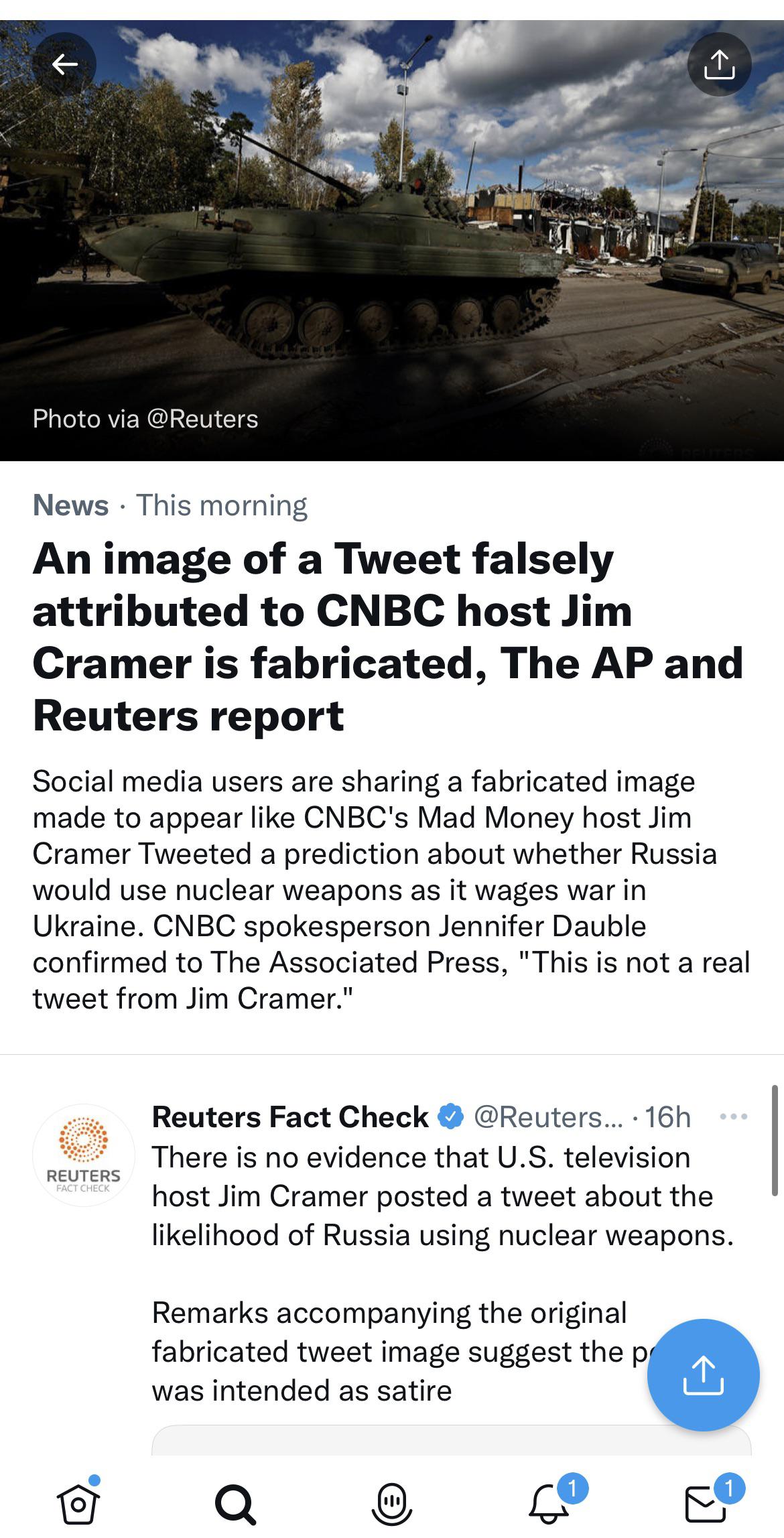Open the Notifications bell tab
Screen dimensions: 784x1538
[x=549, y=1504]
